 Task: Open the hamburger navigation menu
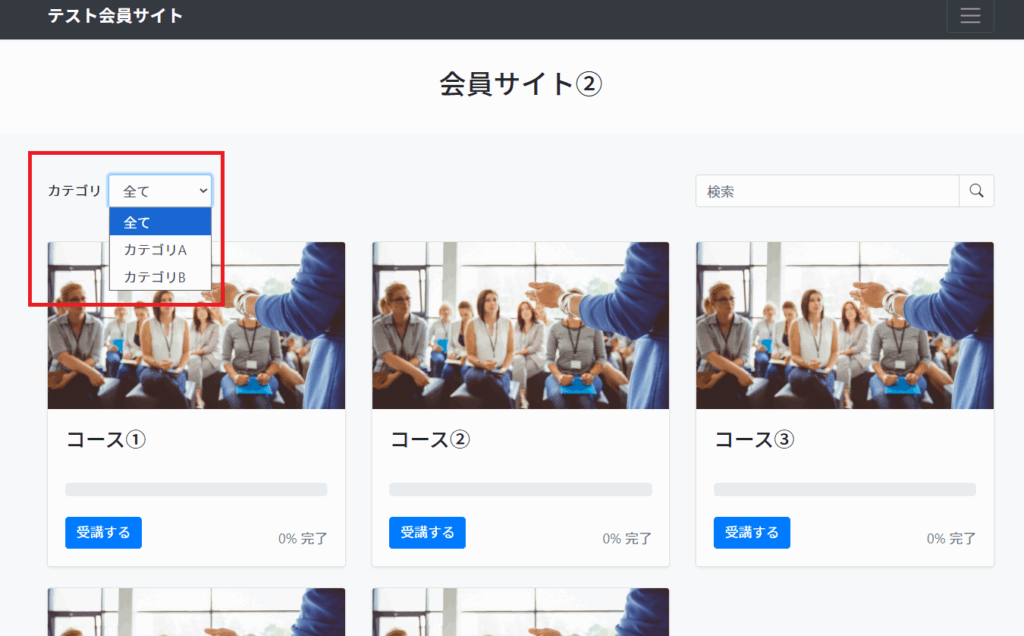(x=970, y=16)
